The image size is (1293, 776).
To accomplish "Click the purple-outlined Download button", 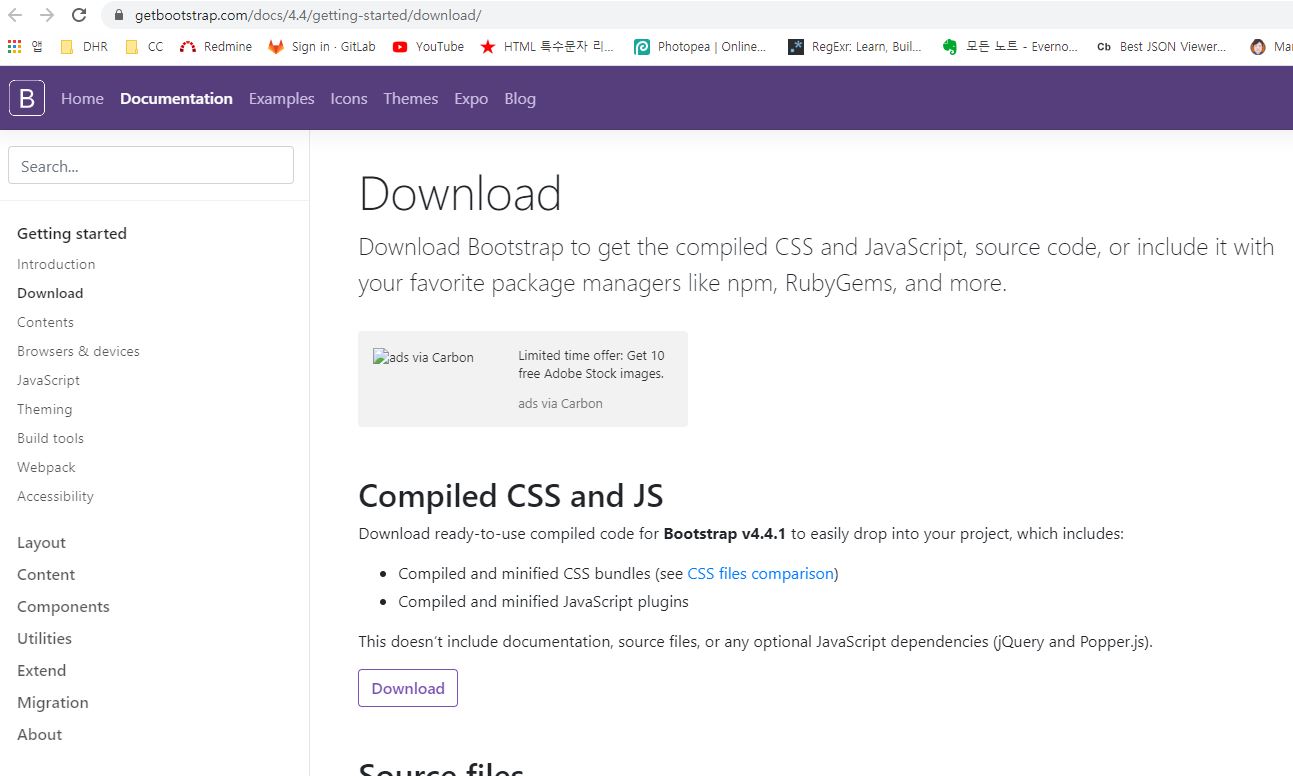I will [408, 688].
